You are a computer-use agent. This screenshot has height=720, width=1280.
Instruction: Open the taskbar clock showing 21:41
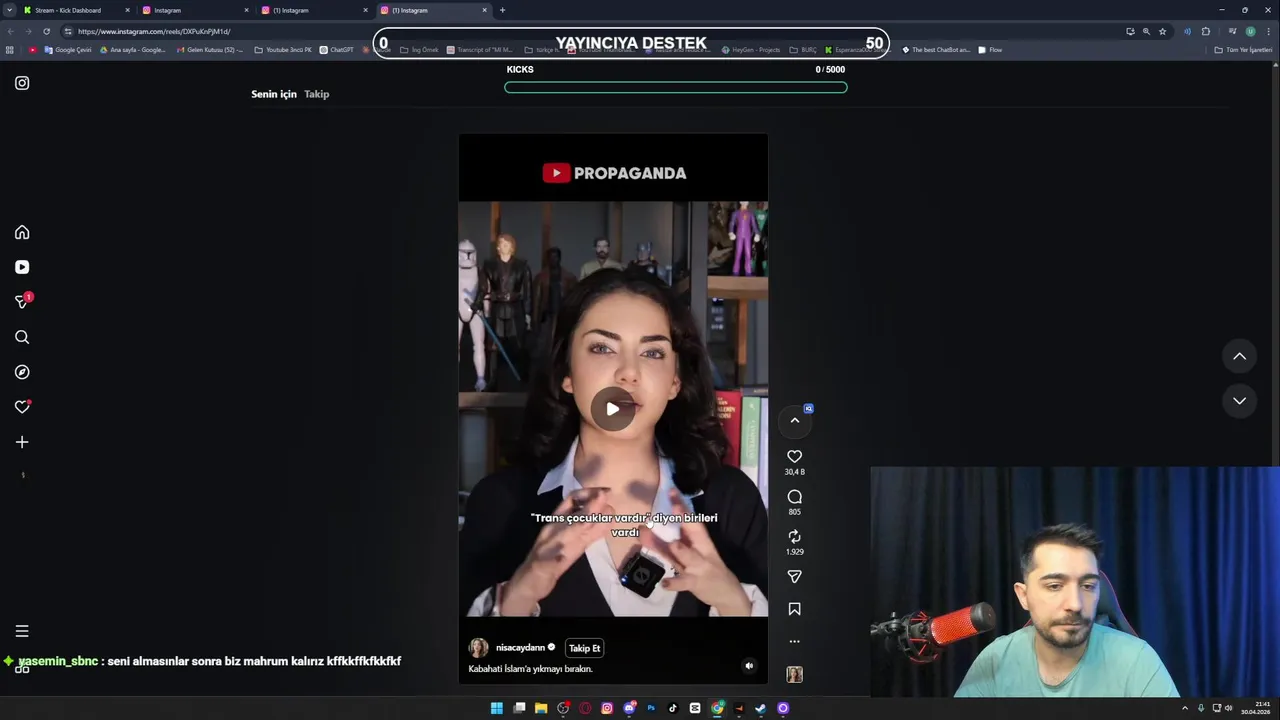(1257, 708)
